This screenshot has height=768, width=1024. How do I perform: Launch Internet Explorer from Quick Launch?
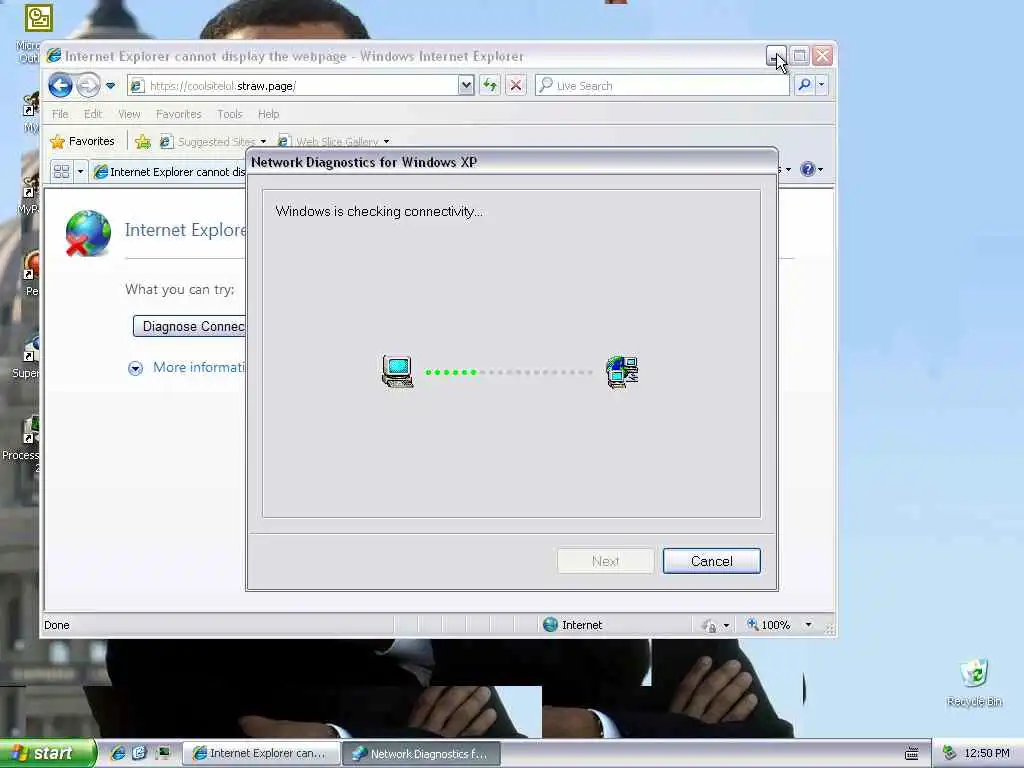[118, 753]
